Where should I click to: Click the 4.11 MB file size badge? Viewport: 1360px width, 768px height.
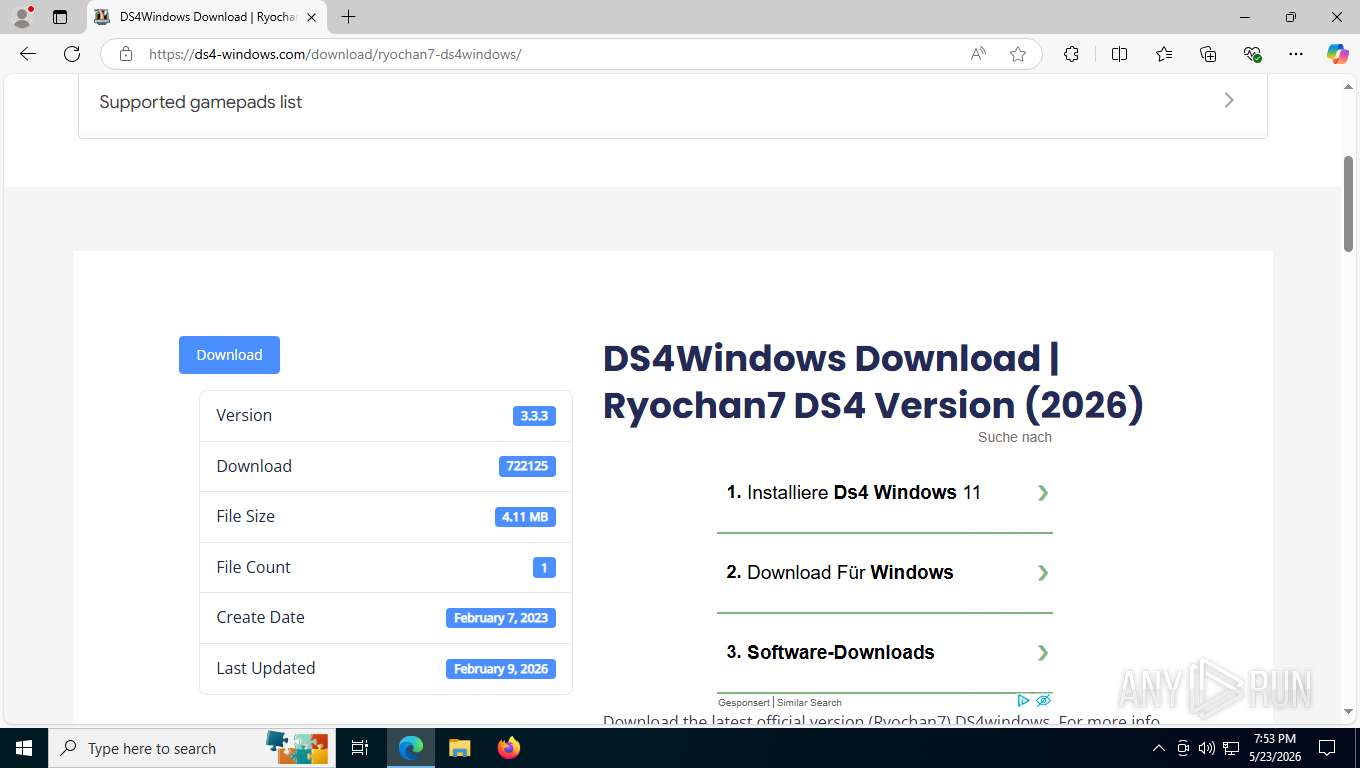525,517
